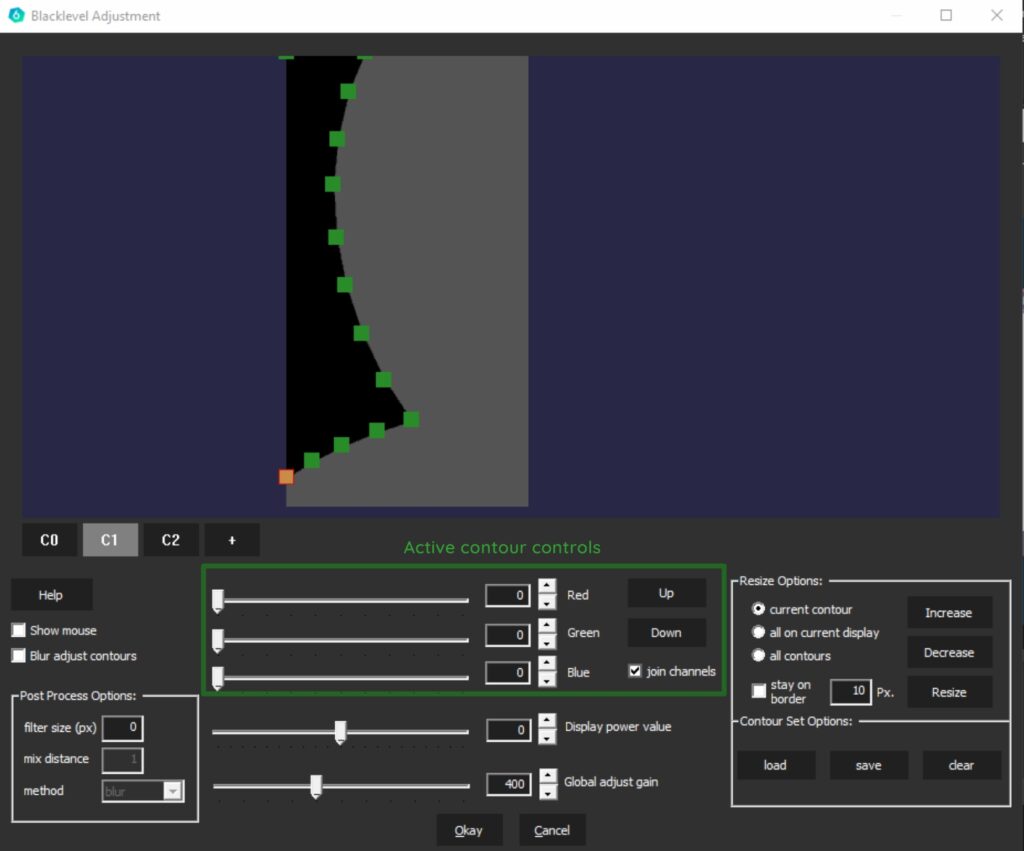
Task: Click the down arrow of Green value
Action: tap(546, 642)
